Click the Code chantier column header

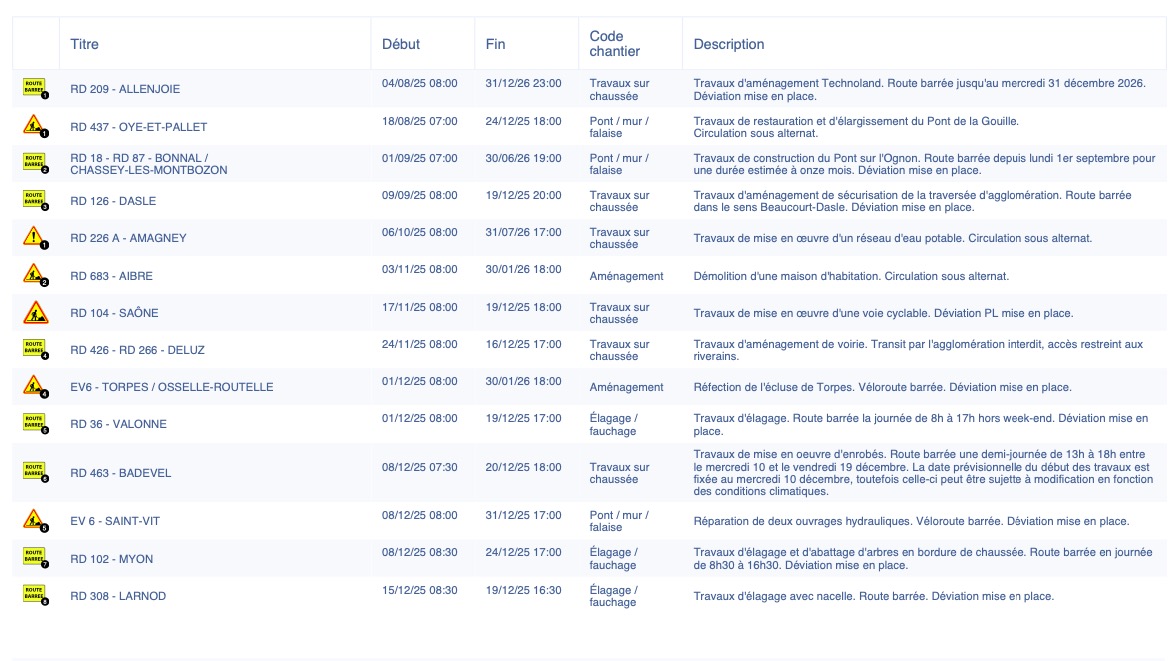[x=615, y=44]
